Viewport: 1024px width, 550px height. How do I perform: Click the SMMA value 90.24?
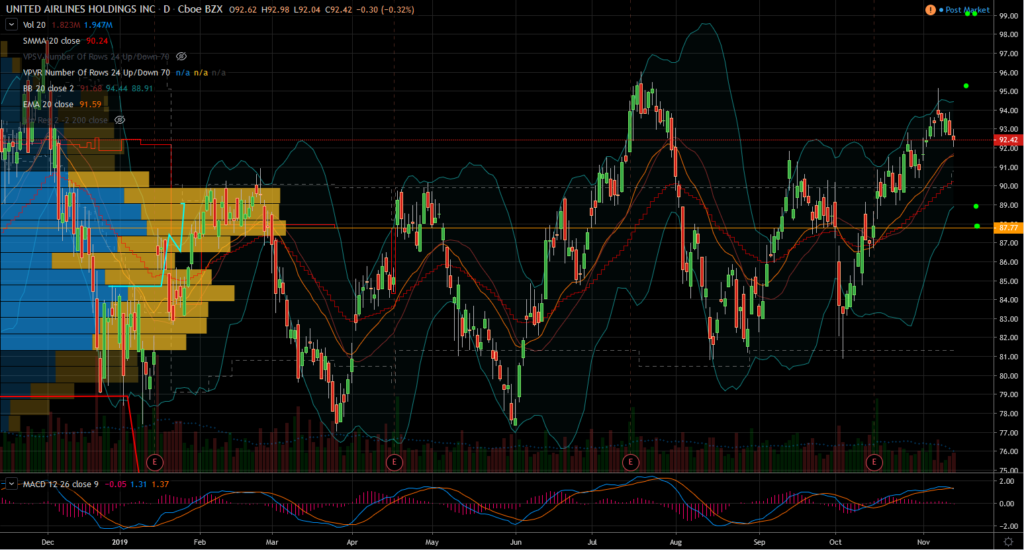pyautogui.click(x=97, y=40)
